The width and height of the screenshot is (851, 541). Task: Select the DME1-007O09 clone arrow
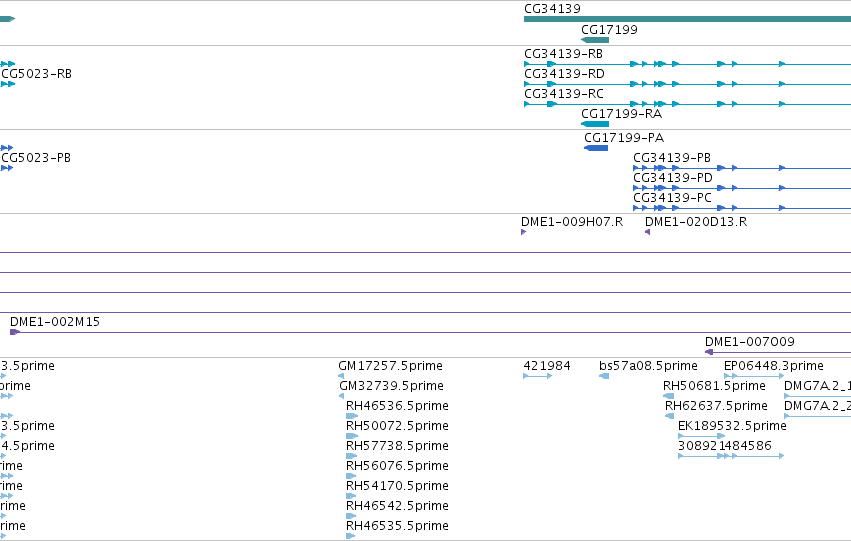[709, 352]
